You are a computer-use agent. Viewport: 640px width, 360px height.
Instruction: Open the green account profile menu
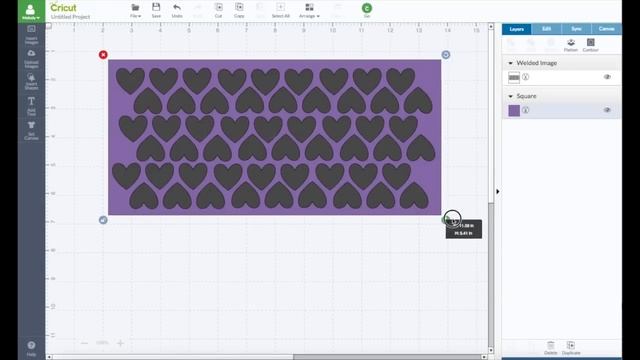[x=31, y=11]
